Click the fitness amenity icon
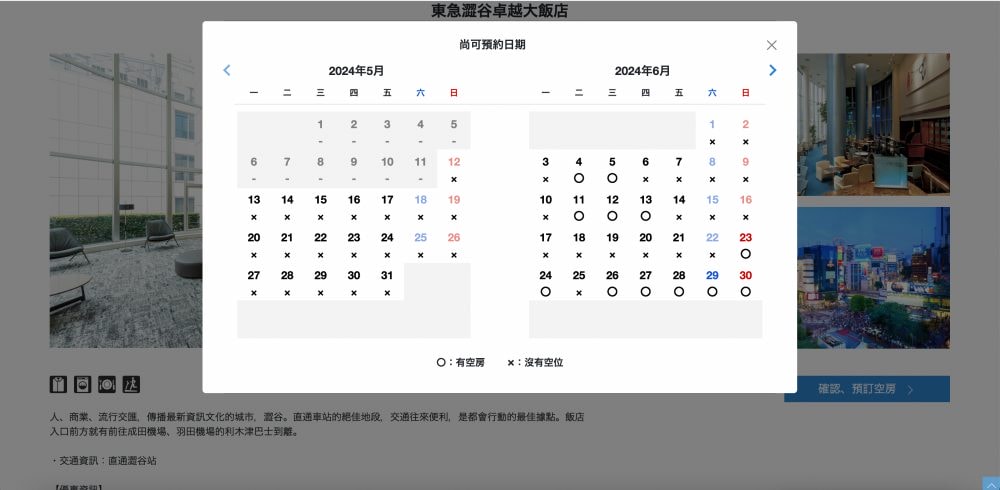 click(x=131, y=384)
